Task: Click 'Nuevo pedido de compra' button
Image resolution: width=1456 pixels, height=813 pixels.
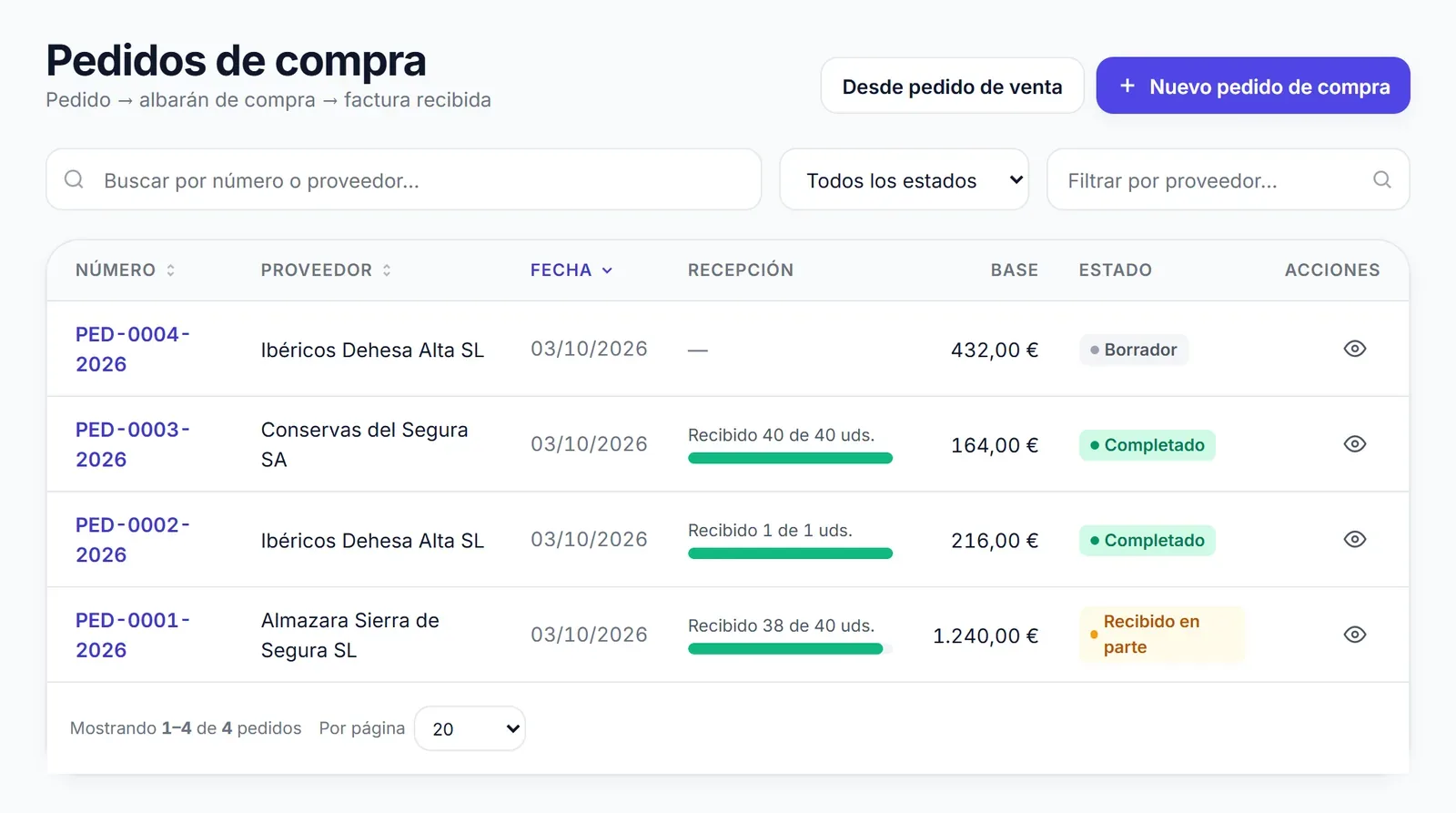Action: point(1253,86)
